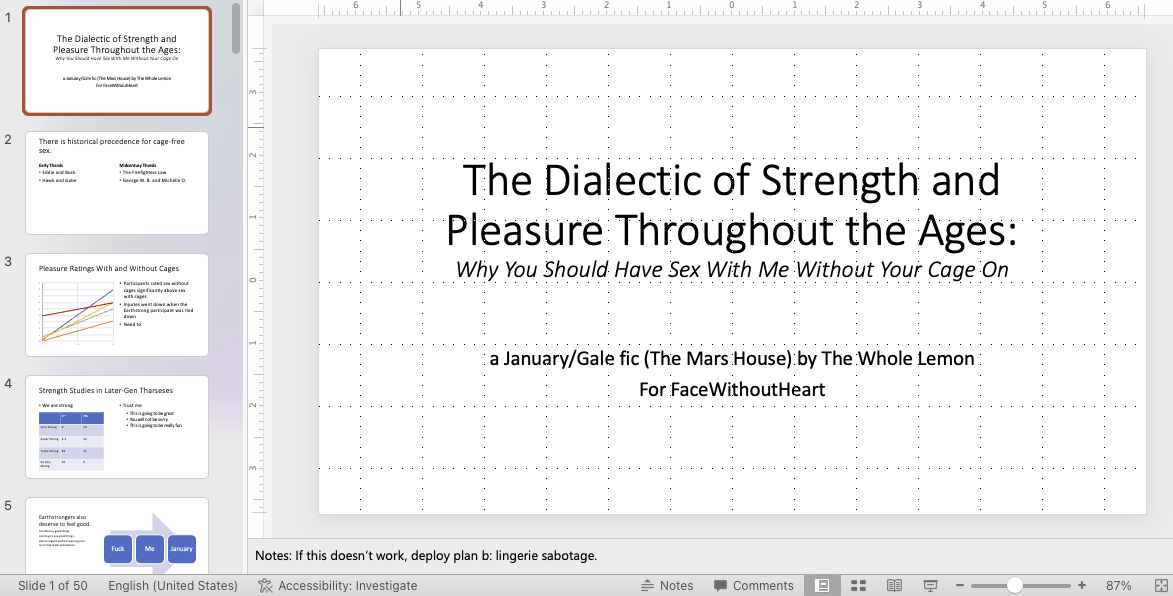Viewport: 1173px width, 596px height.
Task: Click the slide title text box
Action: [x=731, y=204]
